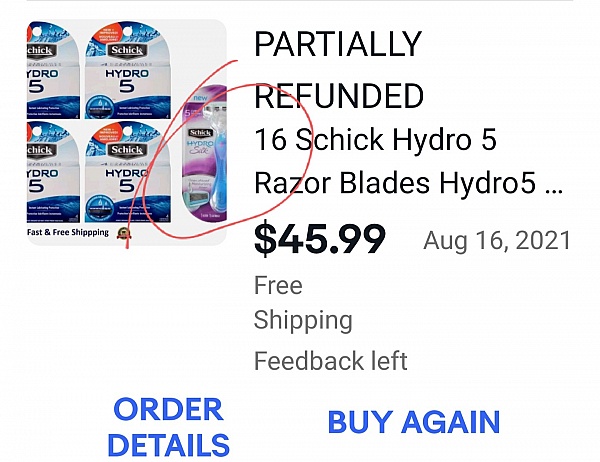
Task: Click the top-left Schick Hydro 5 box
Action: (x=53, y=70)
